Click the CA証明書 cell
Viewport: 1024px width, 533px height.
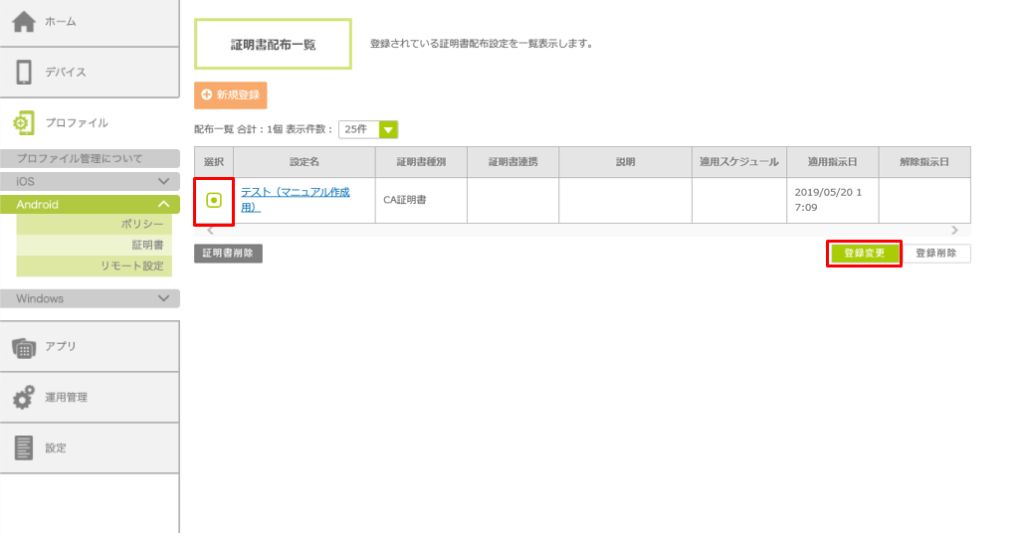tap(421, 200)
